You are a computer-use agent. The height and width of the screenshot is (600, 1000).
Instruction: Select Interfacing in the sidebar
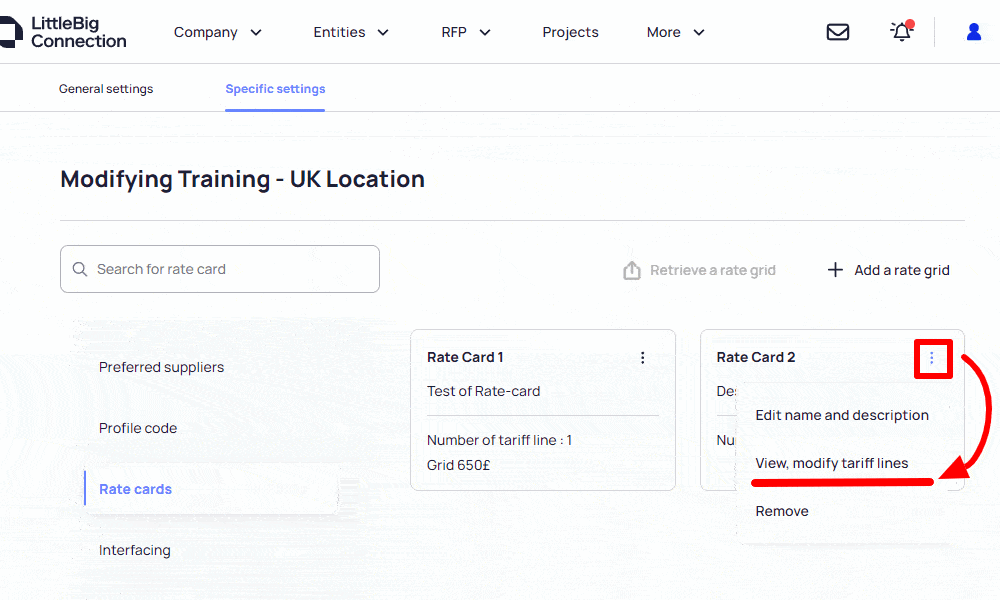[x=135, y=549]
